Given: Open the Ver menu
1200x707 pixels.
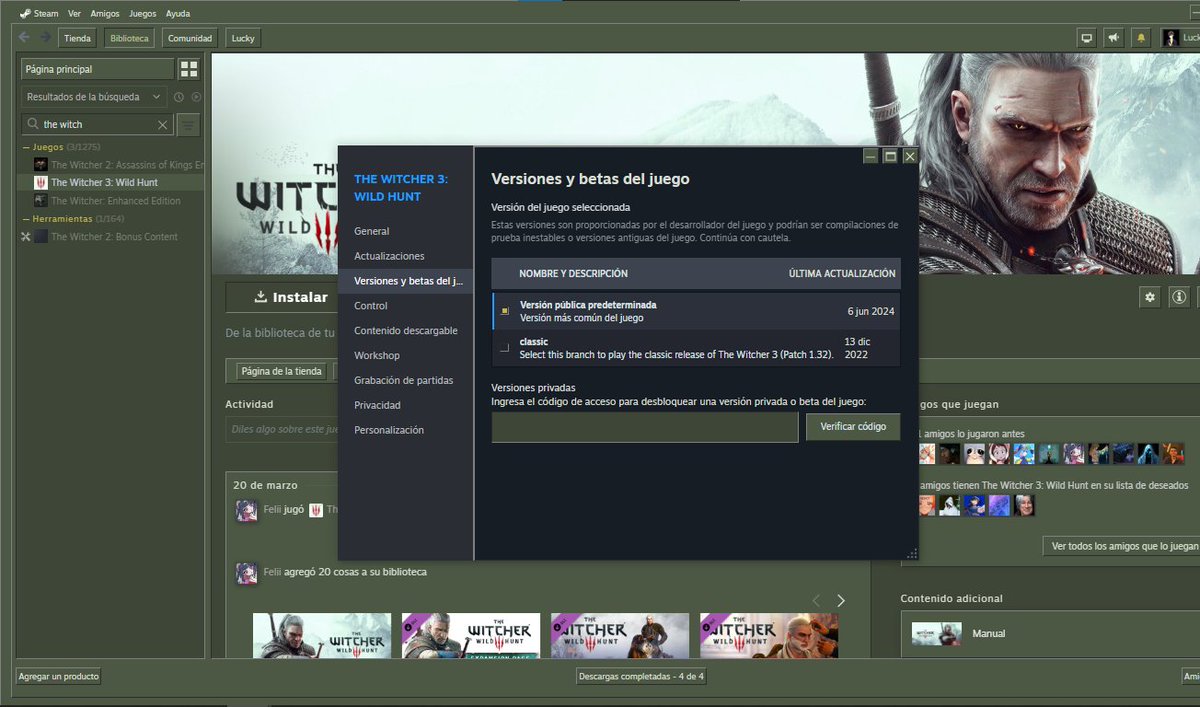Looking at the screenshot, I should point(74,14).
